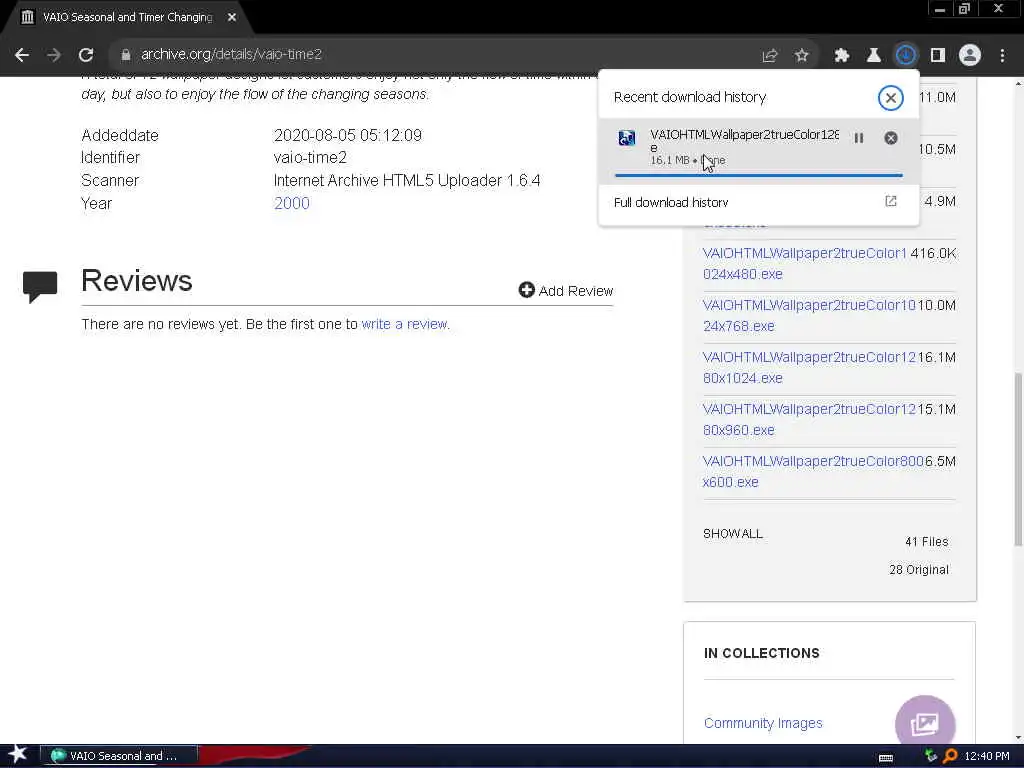Reload the archive.org page
The image size is (1024, 768).
[x=86, y=55]
